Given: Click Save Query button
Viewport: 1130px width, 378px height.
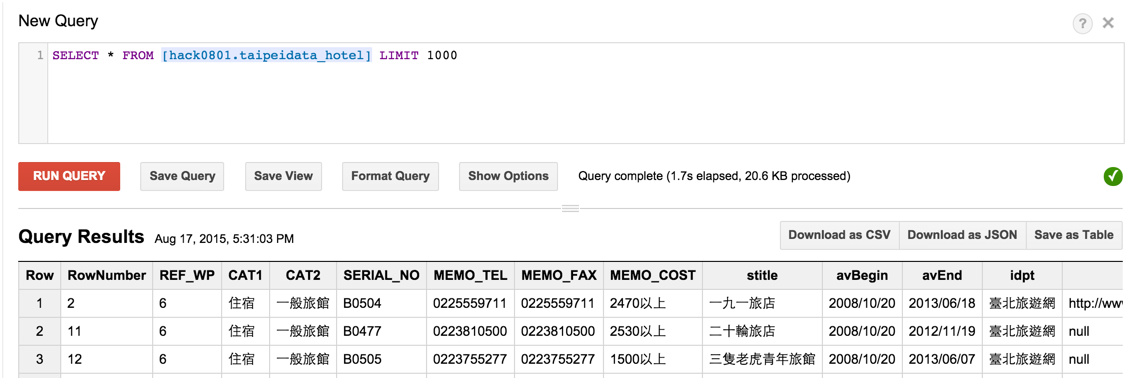Looking at the screenshot, I should click(182, 176).
